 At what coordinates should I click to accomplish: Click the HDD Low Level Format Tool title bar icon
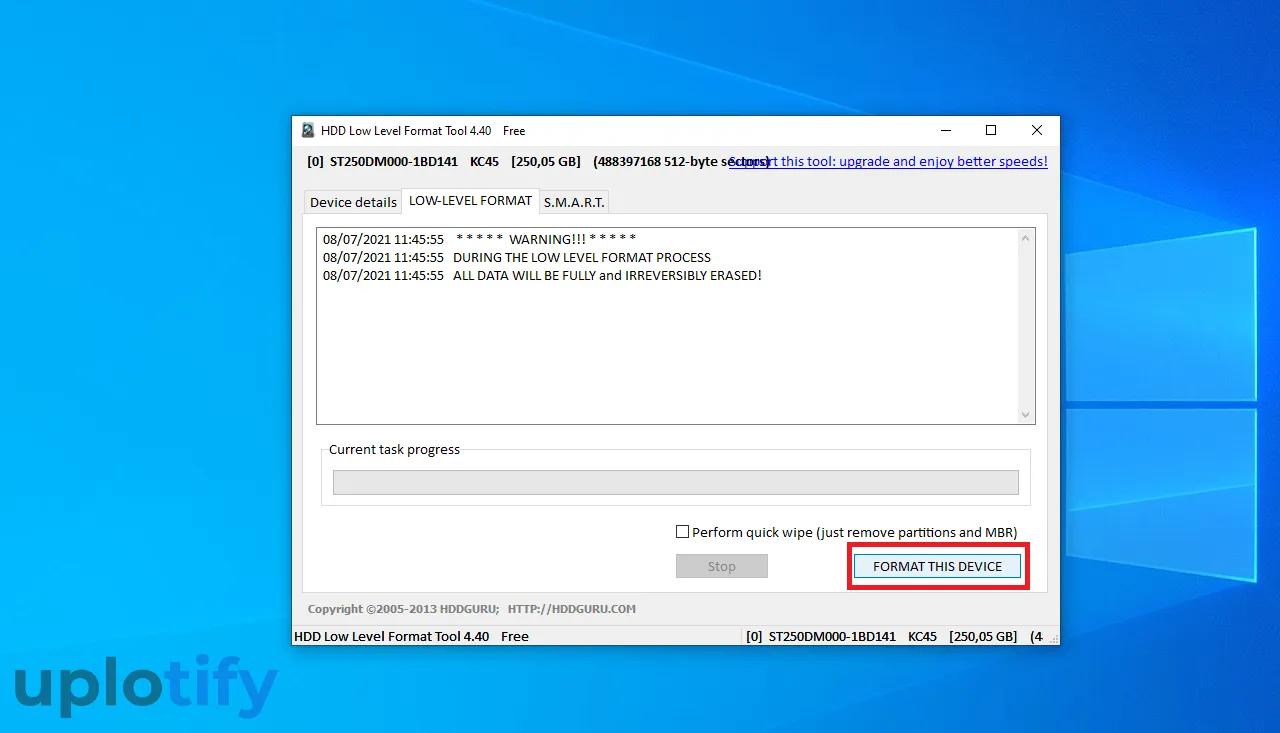(x=308, y=130)
